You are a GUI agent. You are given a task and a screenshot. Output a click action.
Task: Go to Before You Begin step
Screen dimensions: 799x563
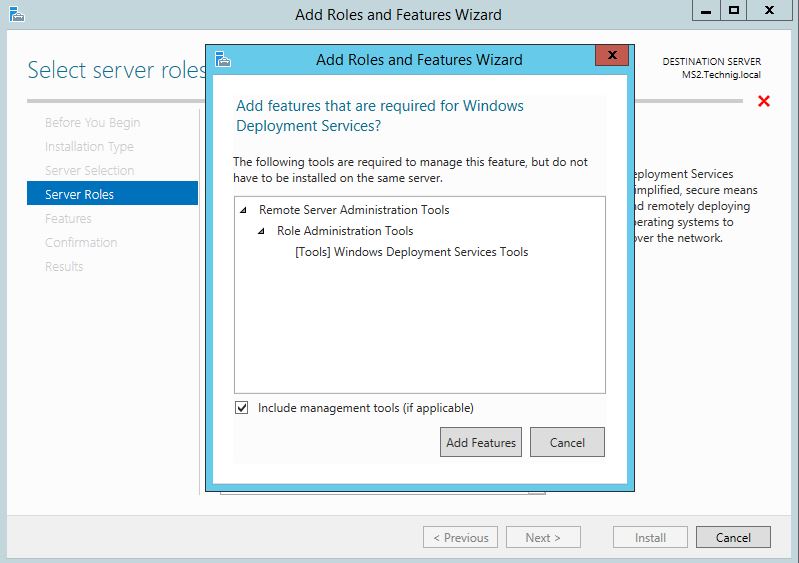point(92,123)
